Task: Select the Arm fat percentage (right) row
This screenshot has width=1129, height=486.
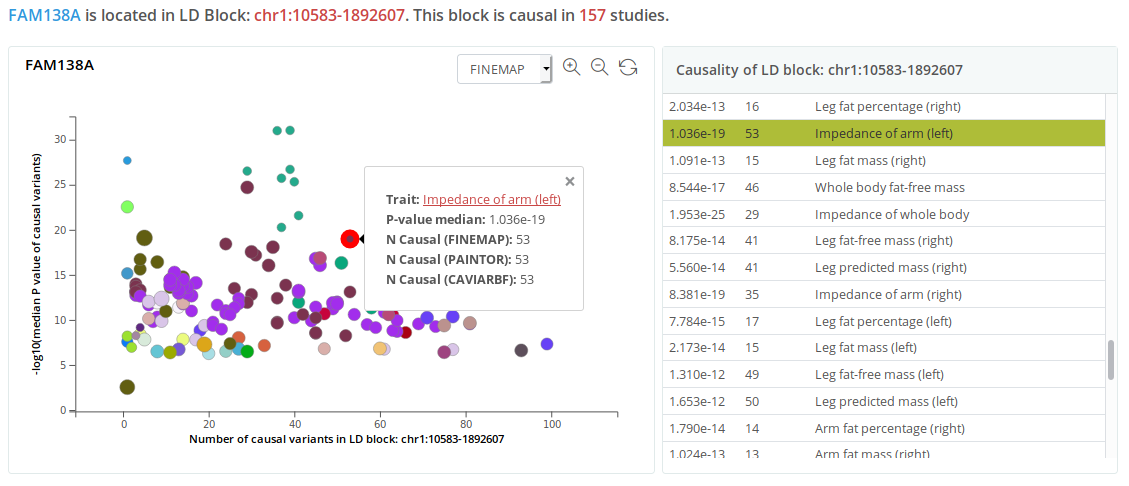Action: pyautogui.click(x=883, y=428)
